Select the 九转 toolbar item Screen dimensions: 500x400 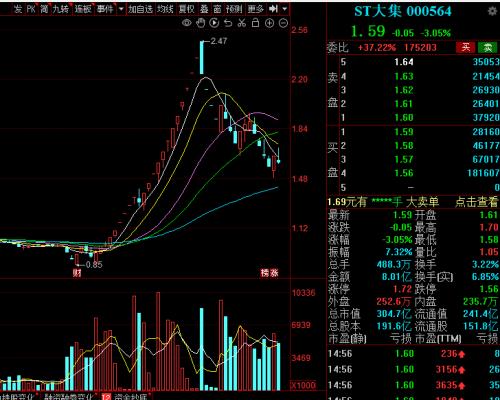tap(61, 9)
